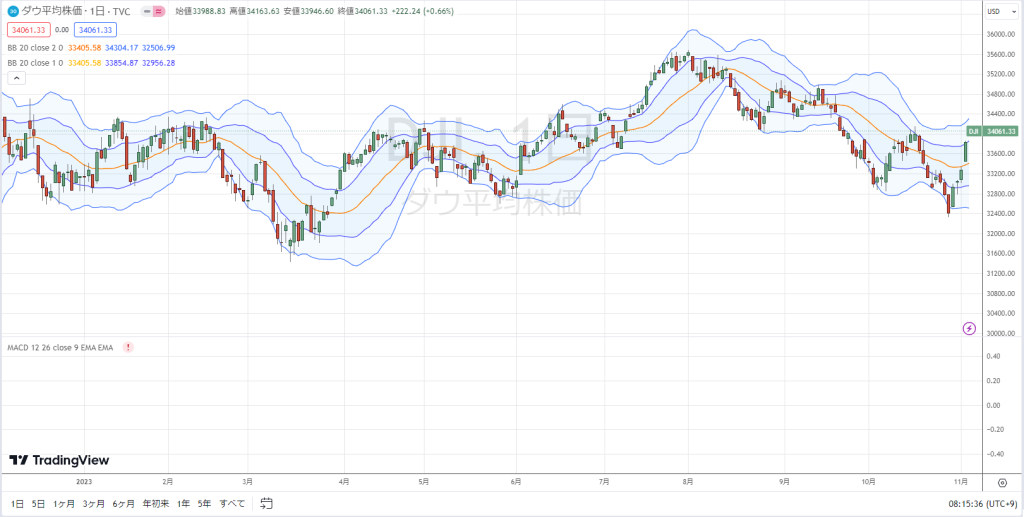This screenshot has width=1024, height=517.
Task: Select the BB 20 close 2 0 indicator
Action: [x=35, y=48]
